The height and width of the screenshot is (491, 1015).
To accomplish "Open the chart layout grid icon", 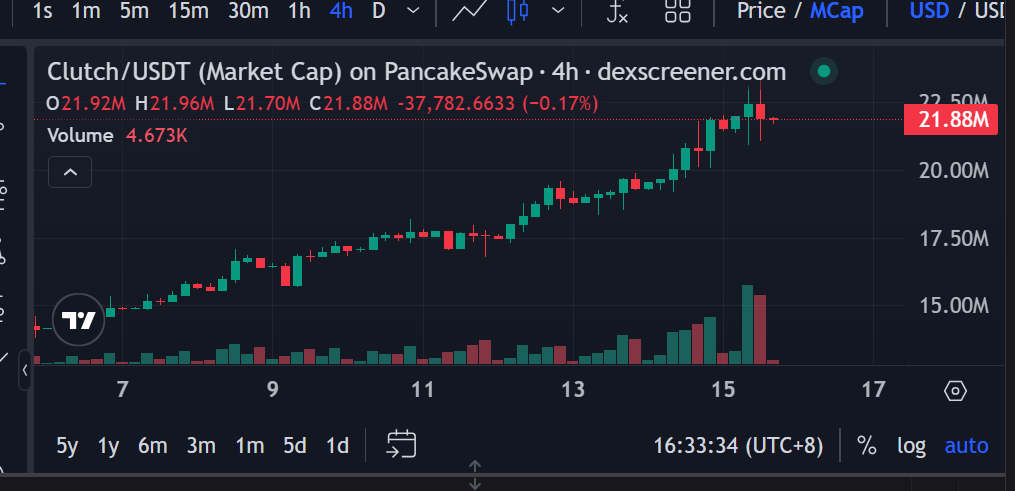I will (x=678, y=11).
